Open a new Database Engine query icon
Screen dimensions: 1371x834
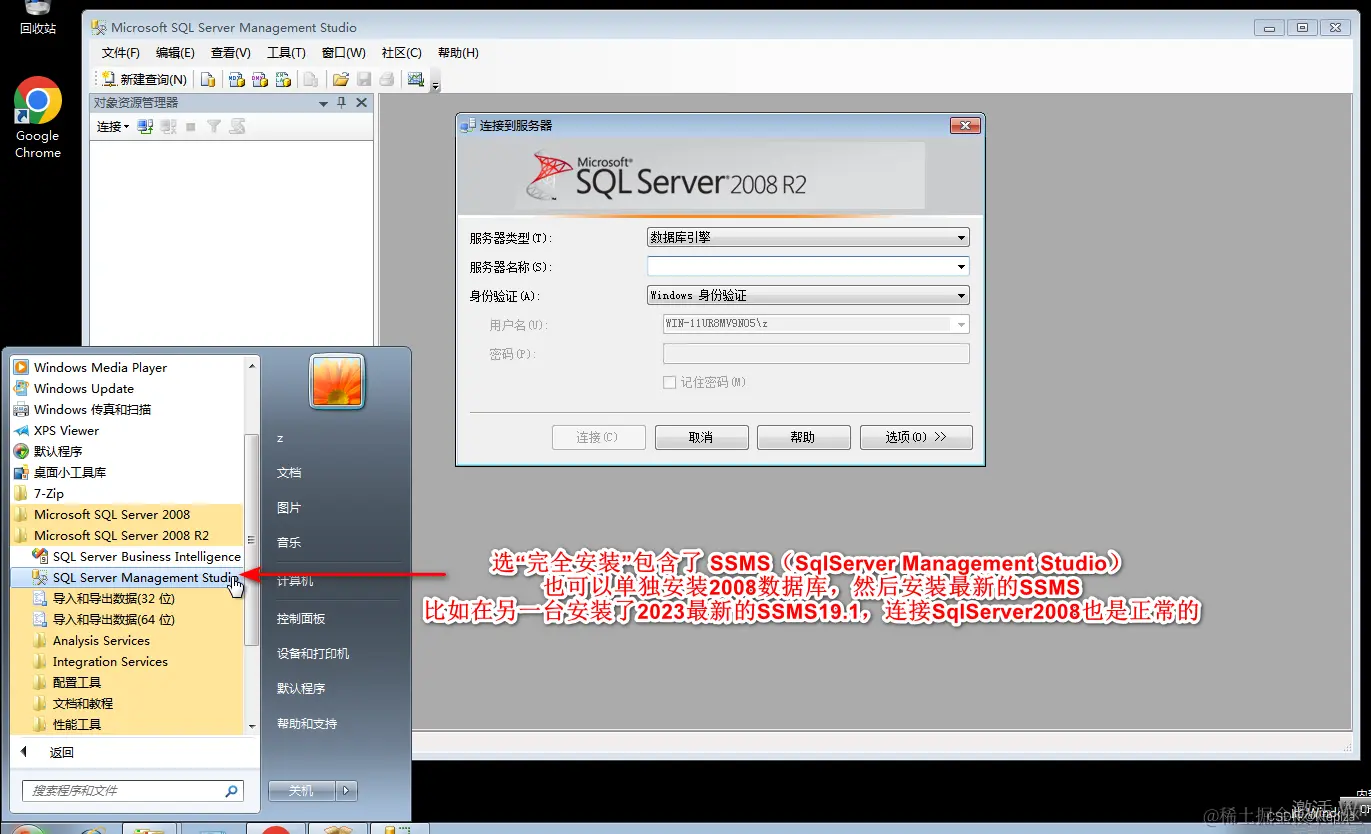pyautogui.click(x=208, y=79)
